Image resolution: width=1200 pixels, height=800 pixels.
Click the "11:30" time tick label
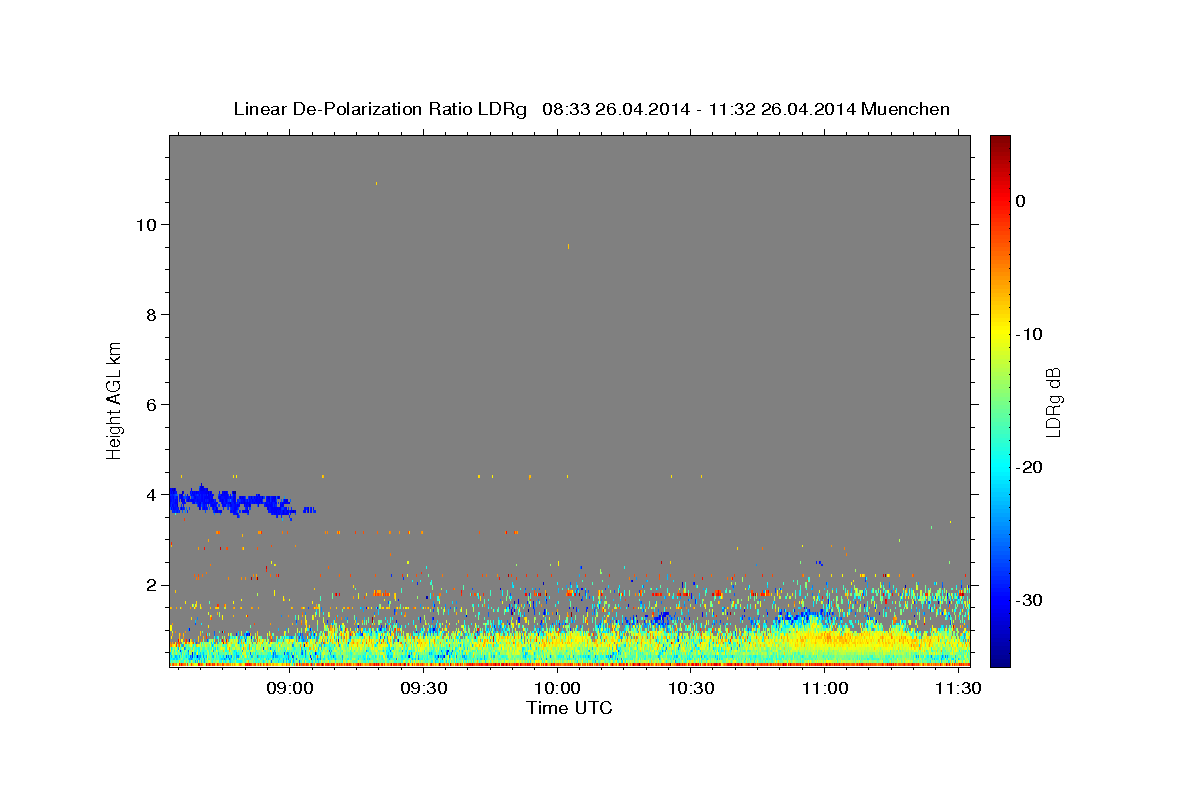tap(956, 689)
